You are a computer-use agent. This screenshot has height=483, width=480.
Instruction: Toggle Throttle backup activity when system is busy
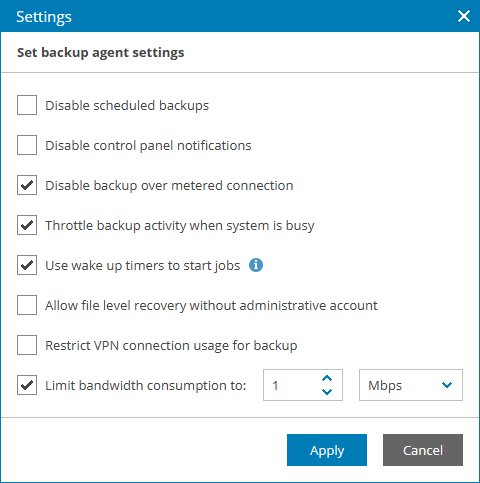tap(27, 225)
